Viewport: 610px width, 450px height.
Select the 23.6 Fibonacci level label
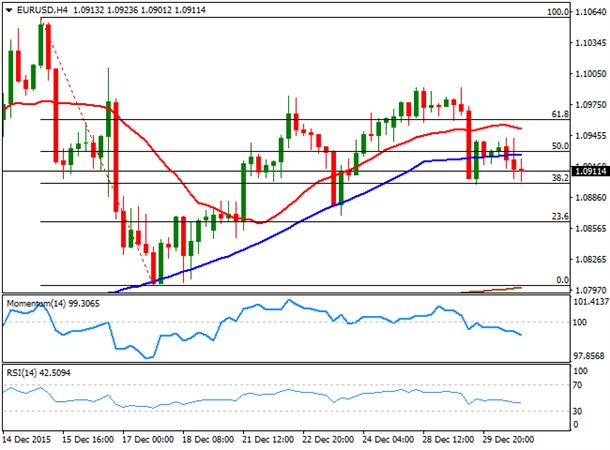(560, 216)
